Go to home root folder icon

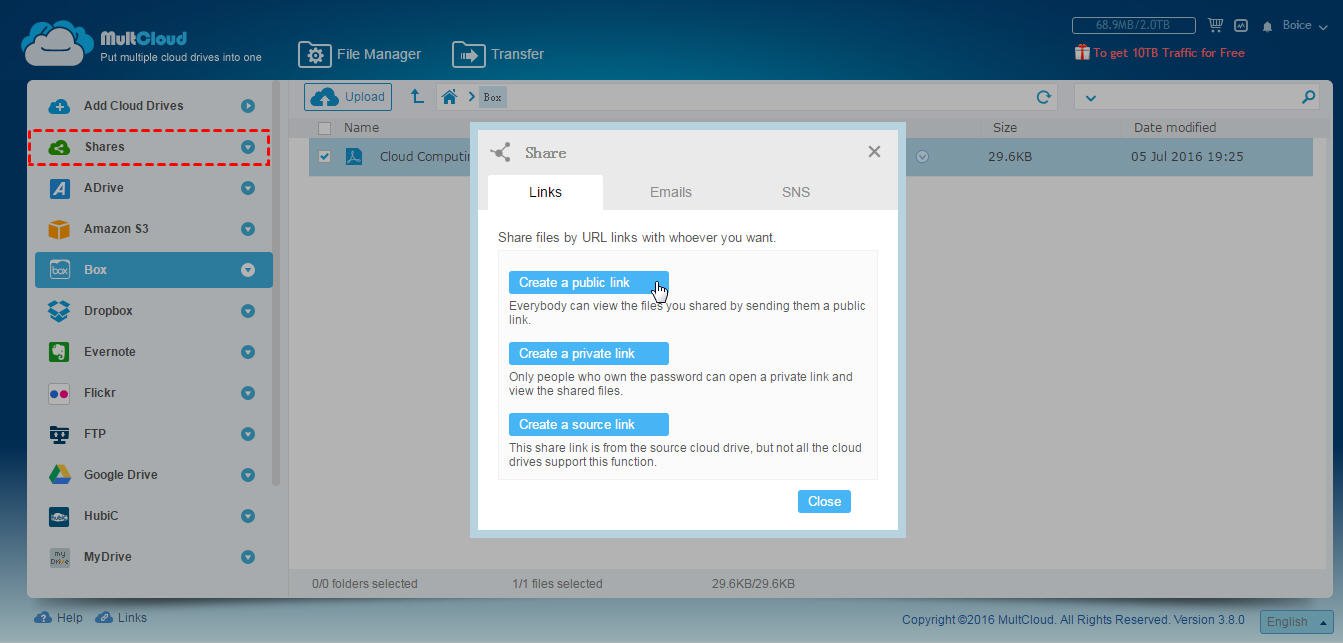tap(450, 97)
